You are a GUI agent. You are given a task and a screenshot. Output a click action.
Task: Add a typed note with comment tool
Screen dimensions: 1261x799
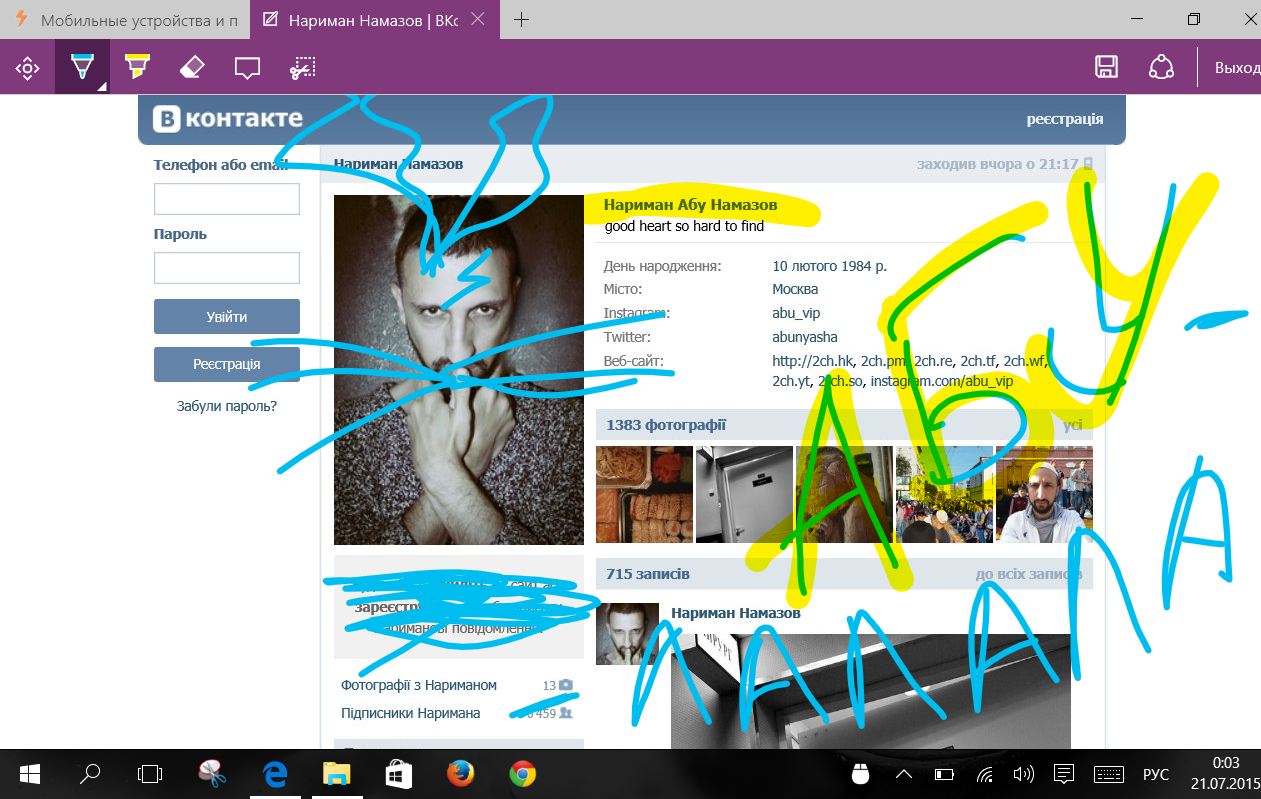[x=247, y=68]
